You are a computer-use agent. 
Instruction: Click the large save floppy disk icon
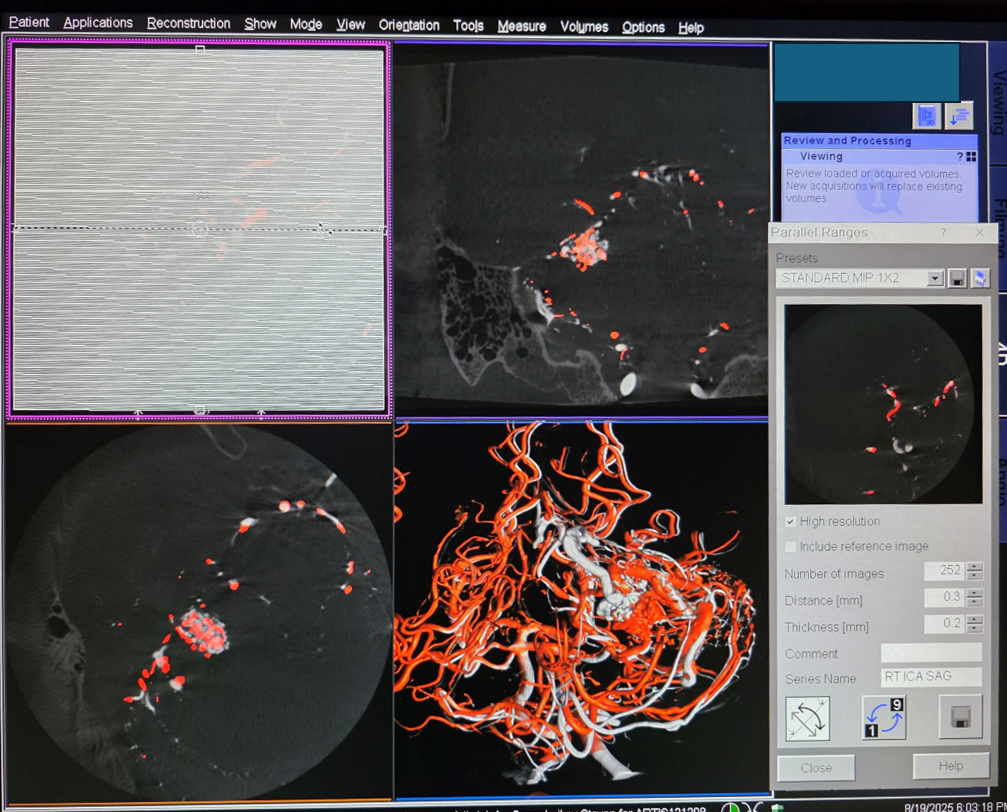point(960,718)
